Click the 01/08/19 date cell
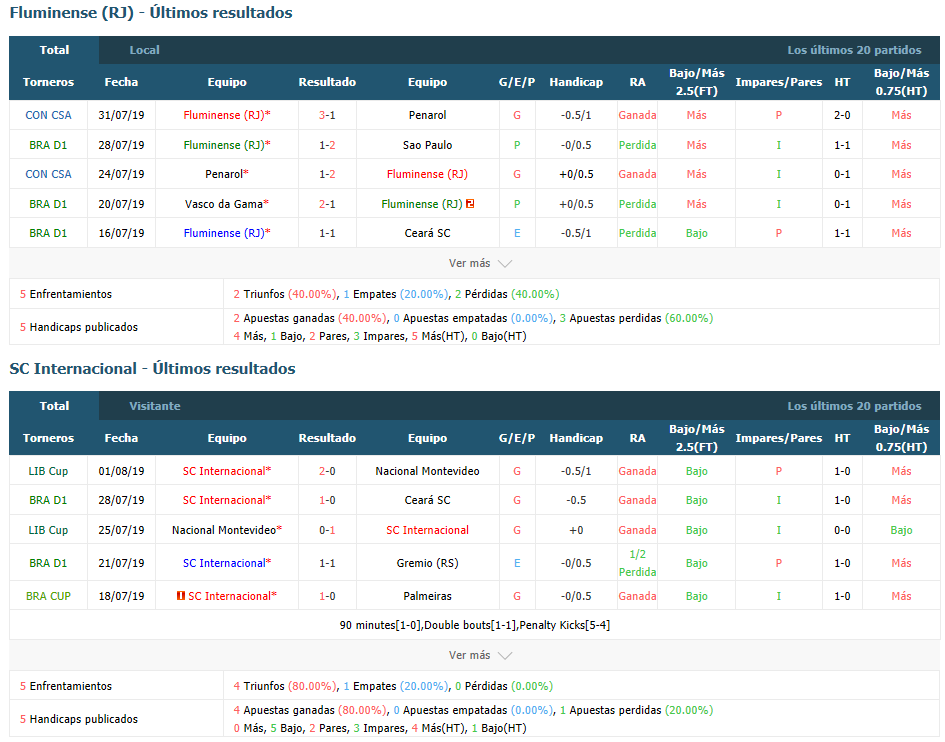 [x=121, y=471]
